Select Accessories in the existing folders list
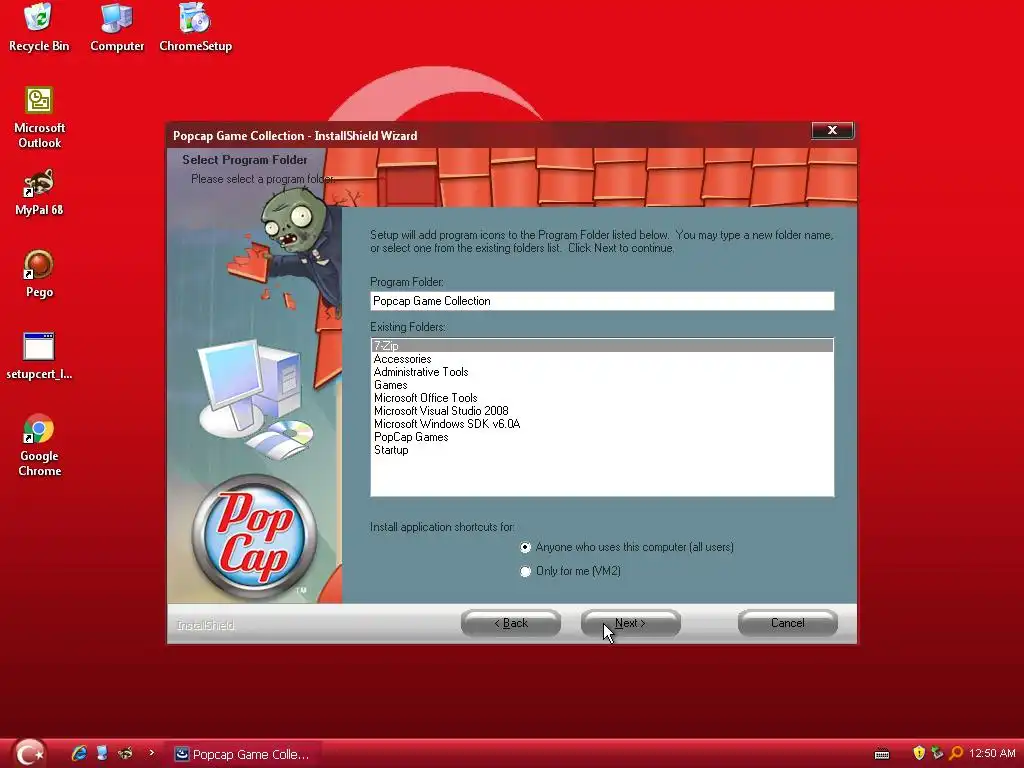 (x=602, y=359)
